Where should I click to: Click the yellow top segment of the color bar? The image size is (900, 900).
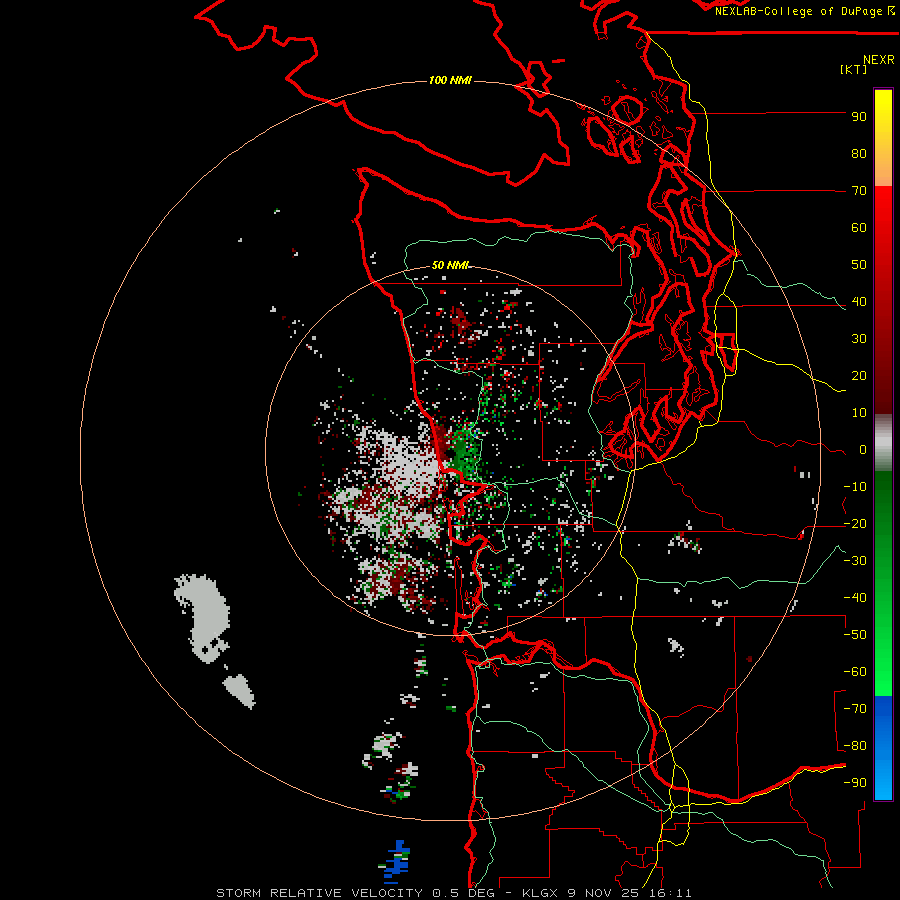(x=883, y=138)
